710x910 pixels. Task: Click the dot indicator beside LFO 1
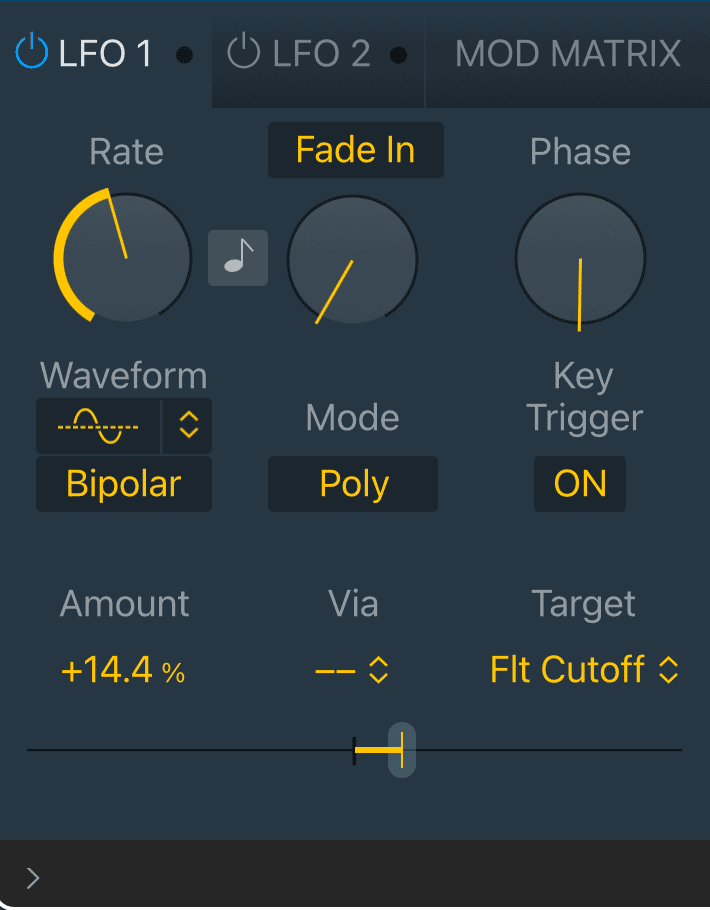click(x=185, y=55)
